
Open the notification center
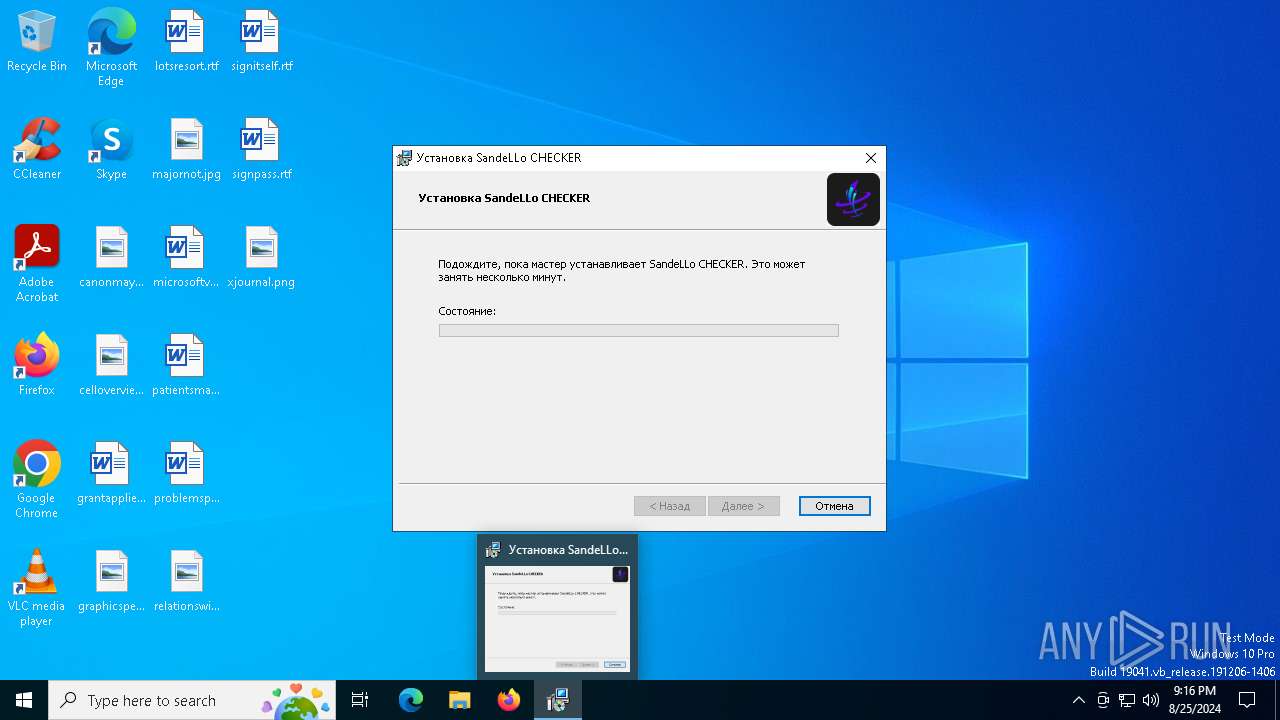[1247, 700]
